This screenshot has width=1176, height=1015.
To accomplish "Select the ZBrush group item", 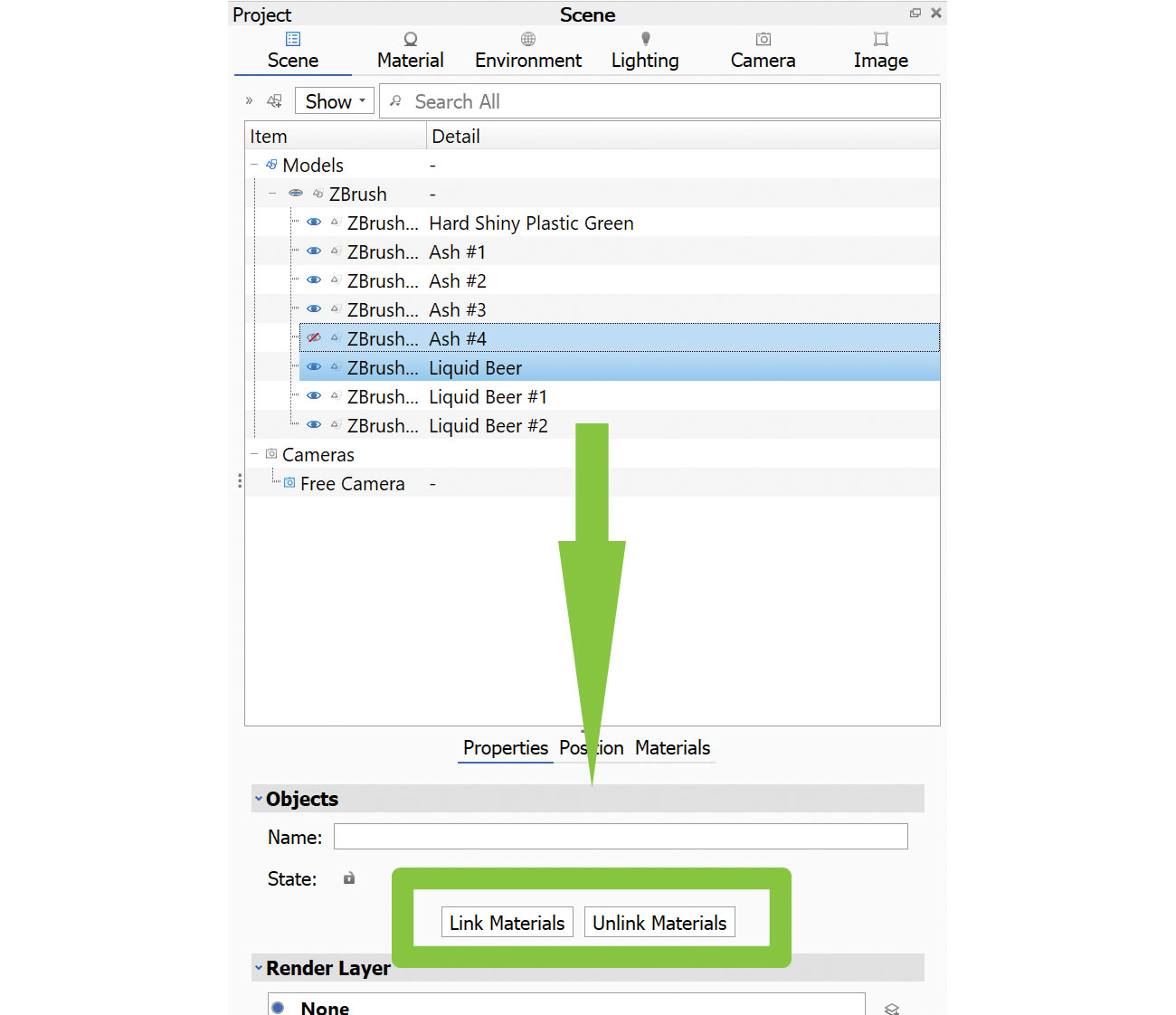I will [x=358, y=194].
